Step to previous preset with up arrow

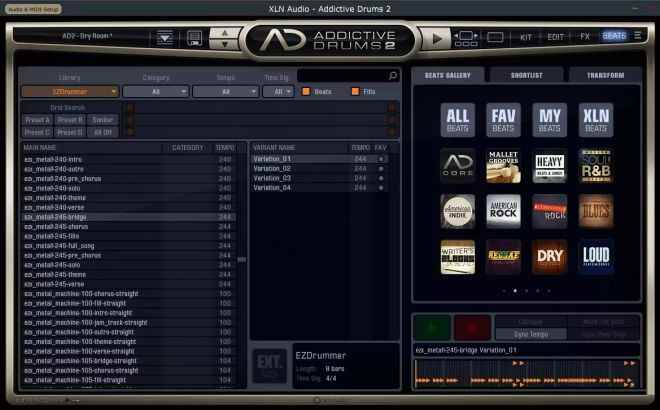coord(225,32)
